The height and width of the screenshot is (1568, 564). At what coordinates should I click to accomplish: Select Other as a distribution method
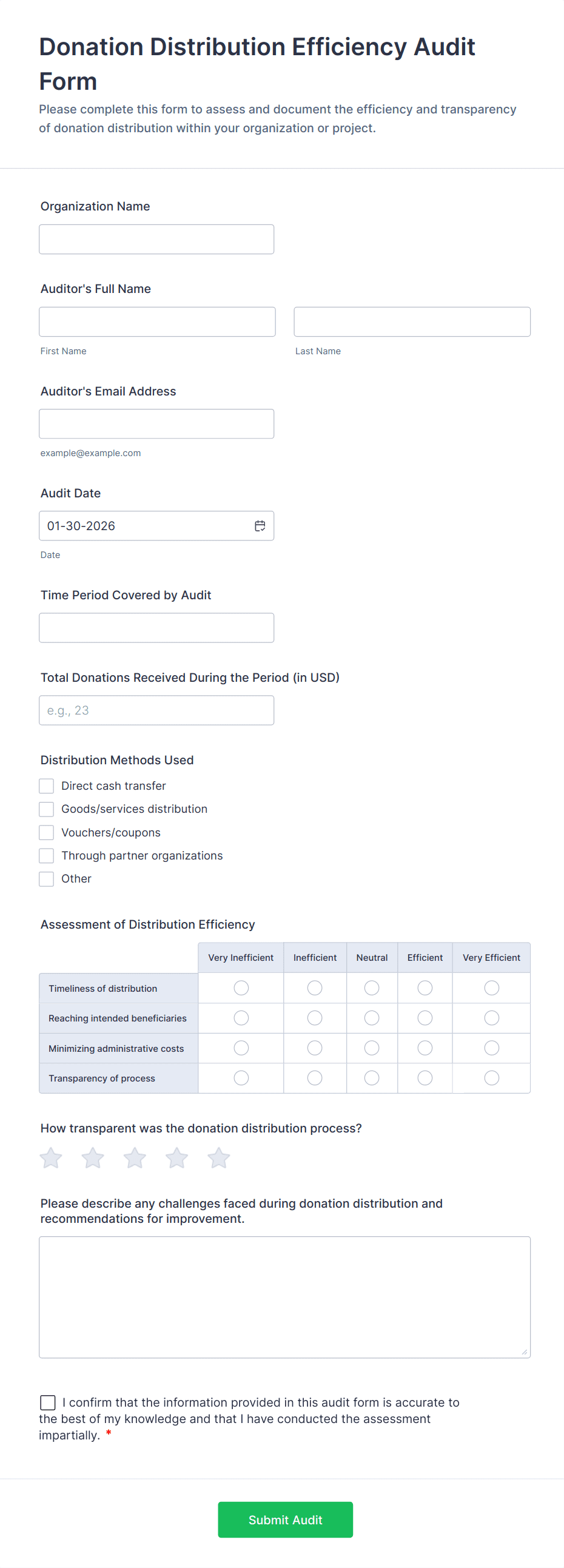pos(46,878)
